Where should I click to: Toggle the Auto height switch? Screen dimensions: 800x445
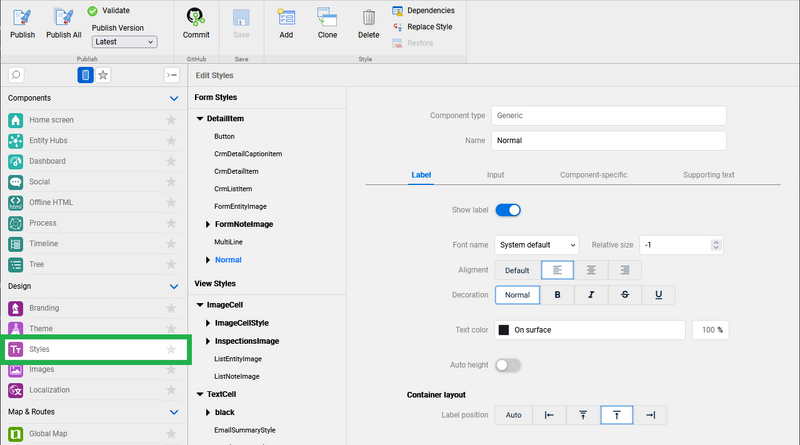click(508, 365)
